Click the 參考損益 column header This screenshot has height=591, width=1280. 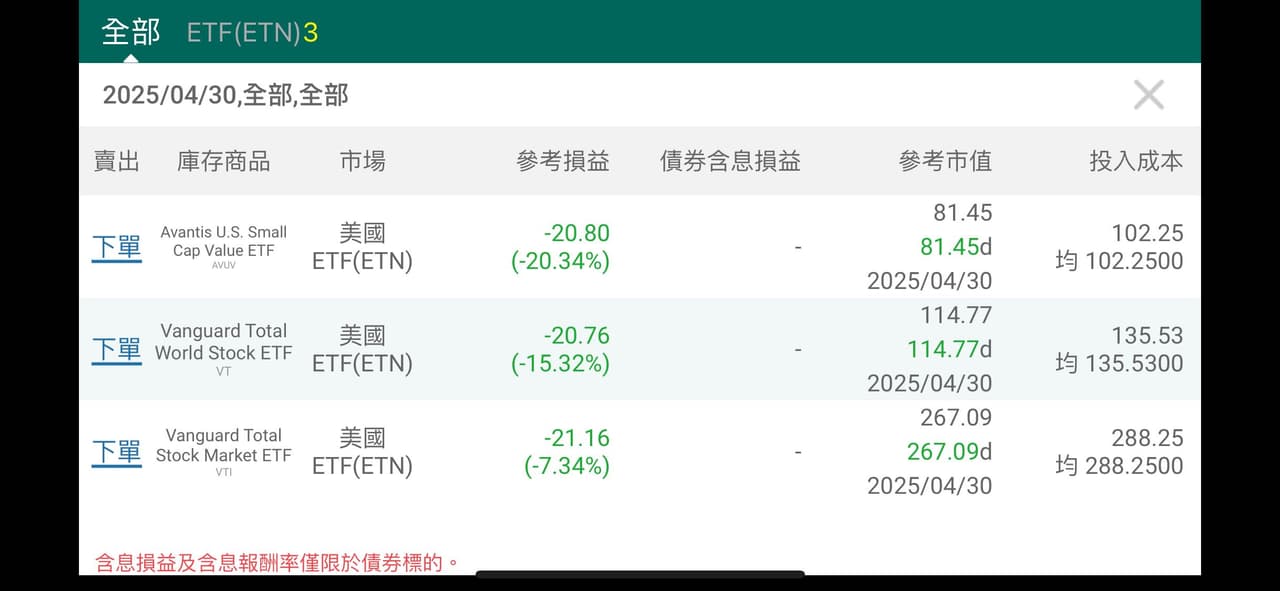coord(563,161)
